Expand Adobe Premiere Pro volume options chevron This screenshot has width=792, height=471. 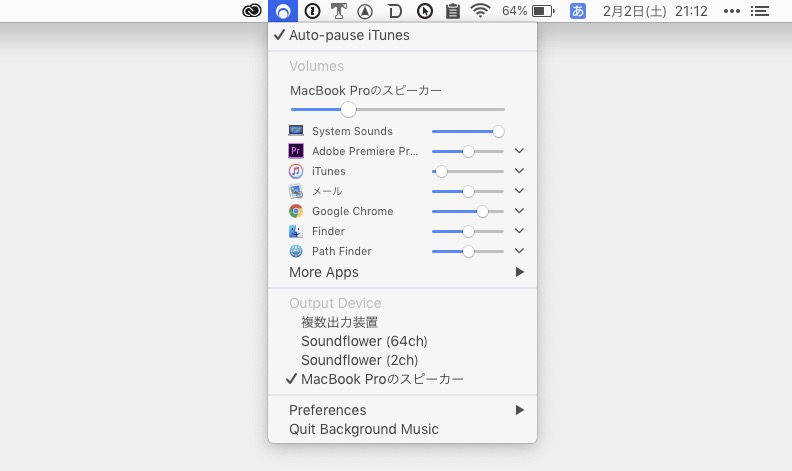pyautogui.click(x=519, y=151)
